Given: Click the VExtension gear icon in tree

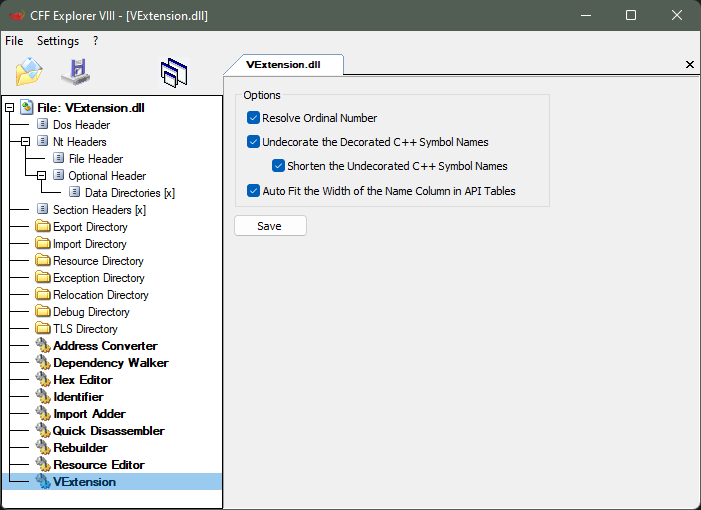Looking at the screenshot, I should click(43, 481).
